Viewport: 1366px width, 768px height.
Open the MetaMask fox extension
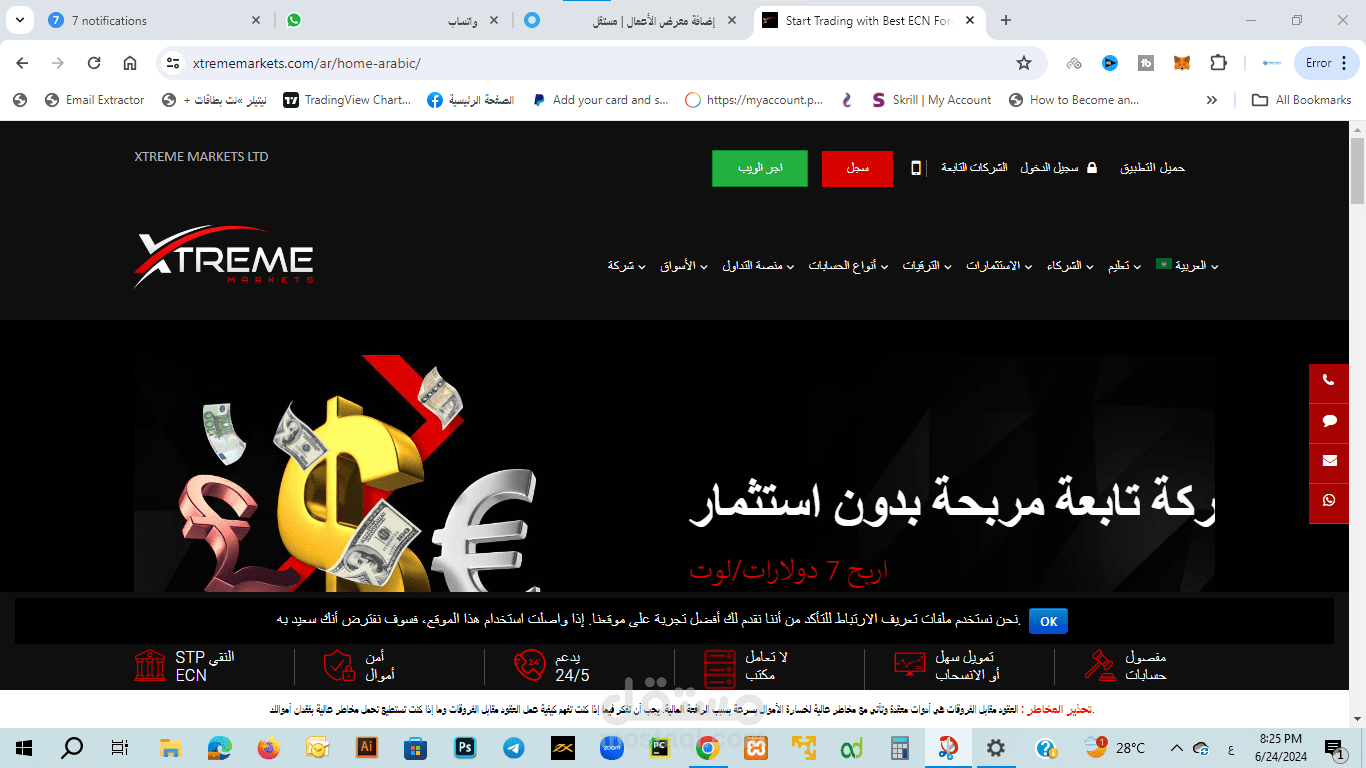(x=1182, y=63)
